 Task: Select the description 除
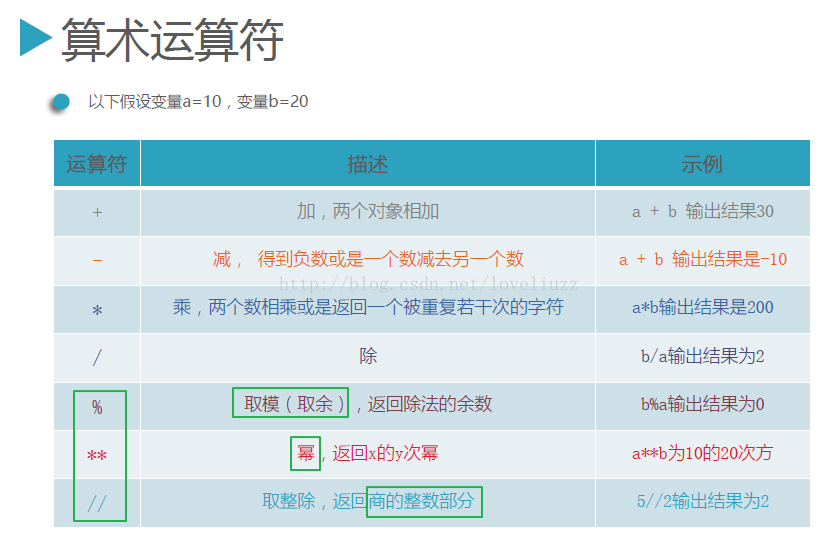[x=368, y=355]
